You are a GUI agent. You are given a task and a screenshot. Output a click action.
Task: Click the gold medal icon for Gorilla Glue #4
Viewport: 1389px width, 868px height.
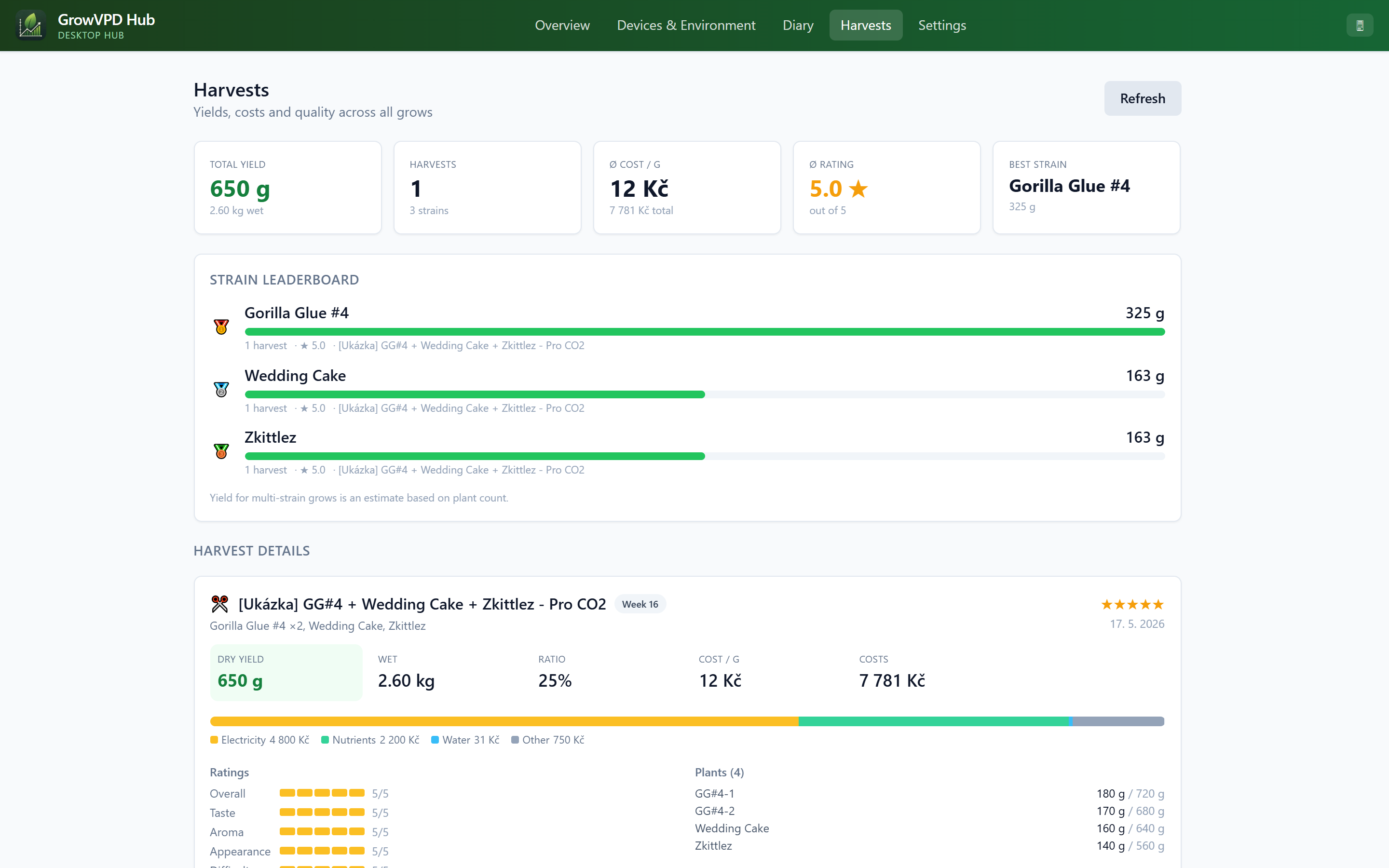pos(221,327)
